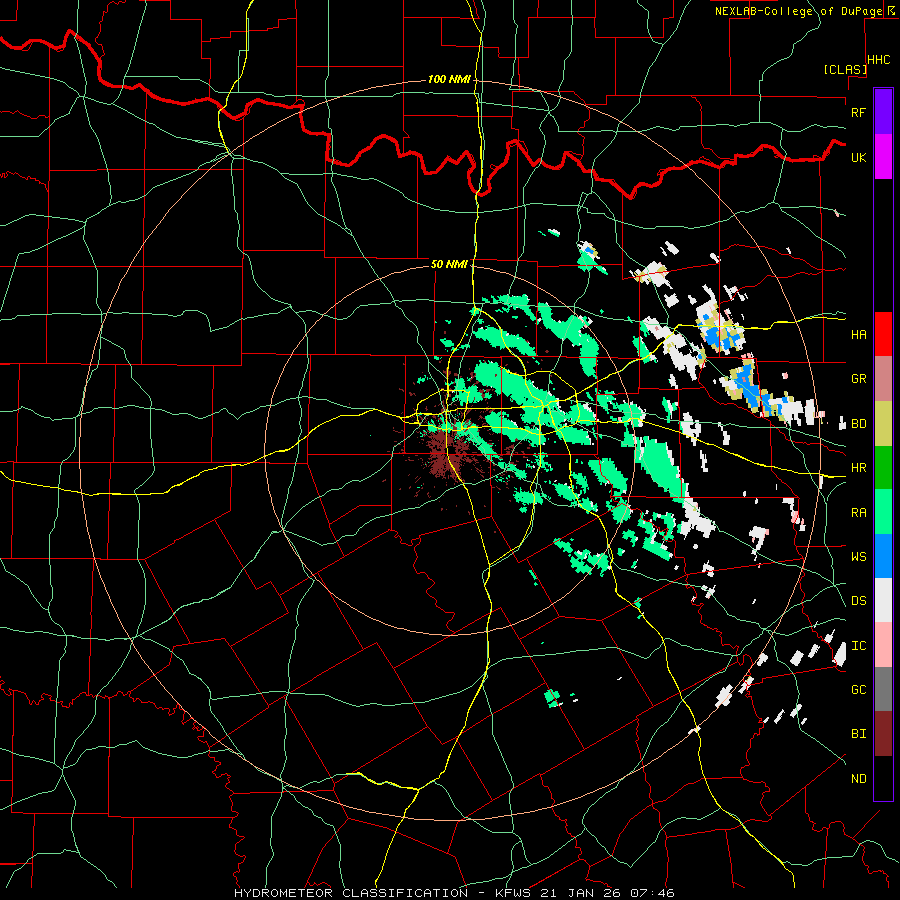
Task: Click the 'RA' legend label
Action: tap(858, 513)
